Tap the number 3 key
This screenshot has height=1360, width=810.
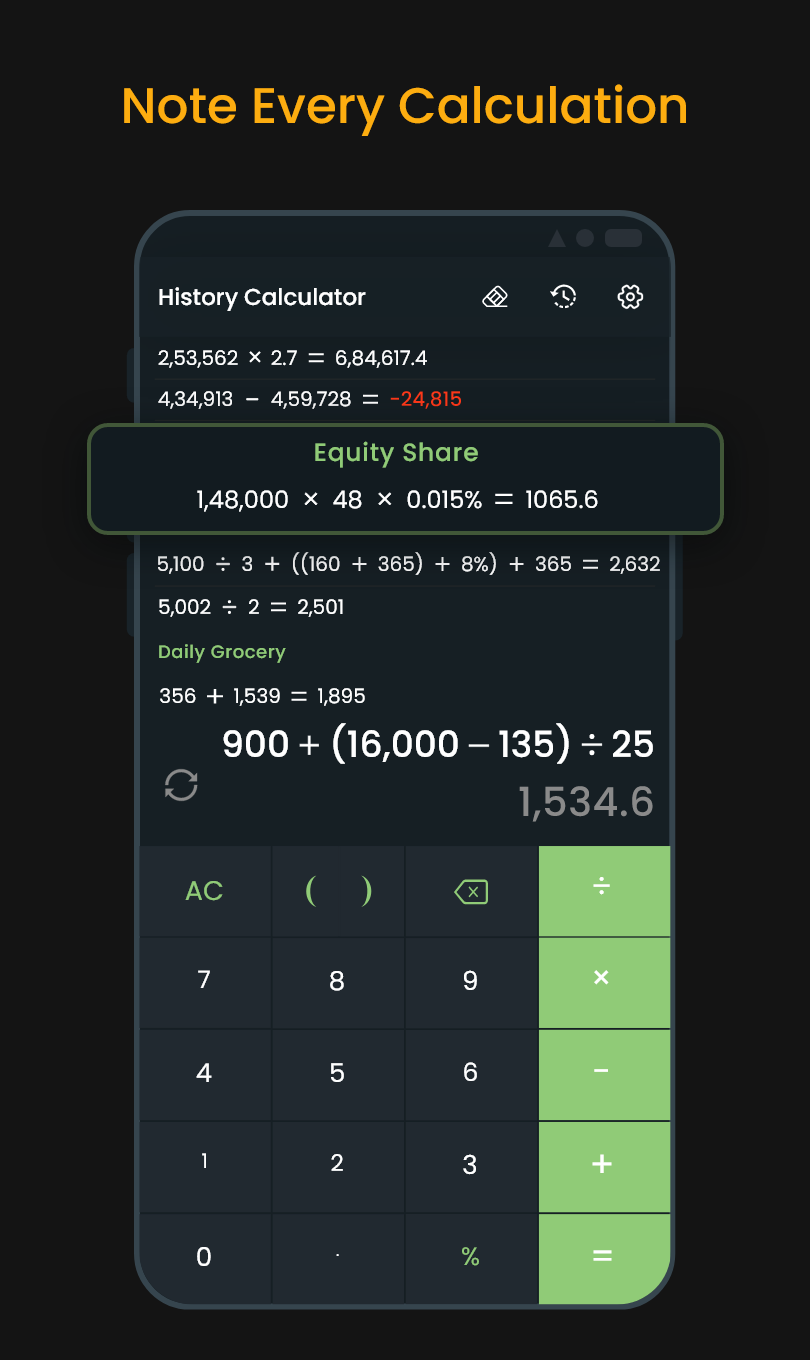(471, 1167)
